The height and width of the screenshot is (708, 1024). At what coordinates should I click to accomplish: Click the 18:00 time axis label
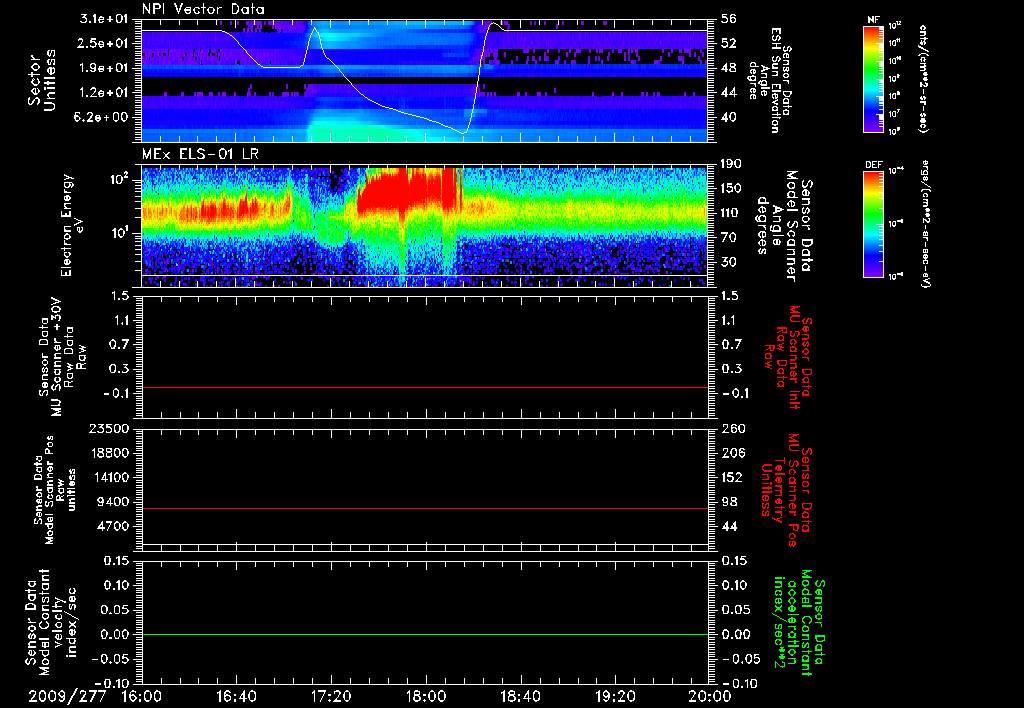426,696
